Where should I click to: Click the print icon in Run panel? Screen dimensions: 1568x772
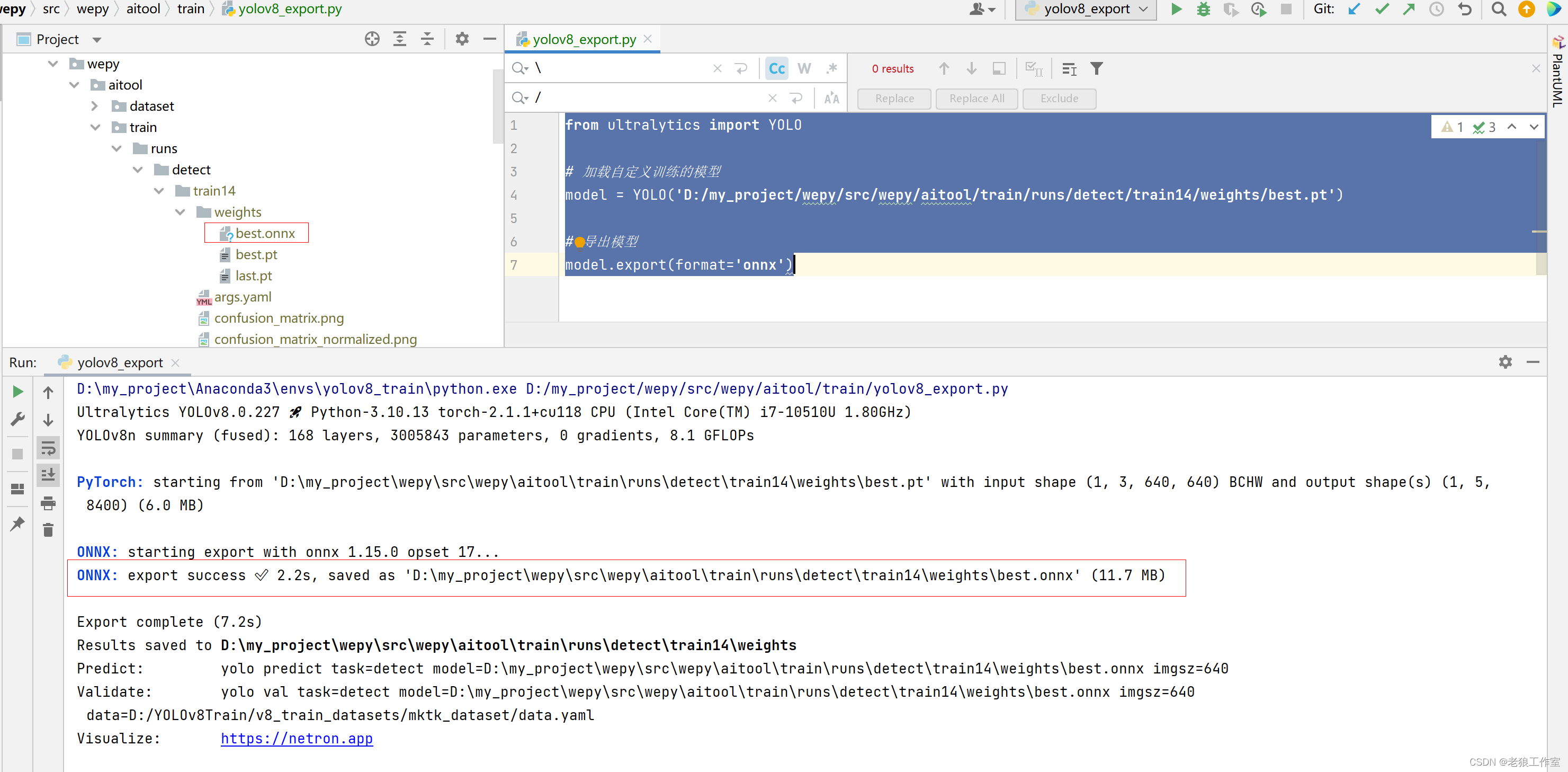coord(48,503)
